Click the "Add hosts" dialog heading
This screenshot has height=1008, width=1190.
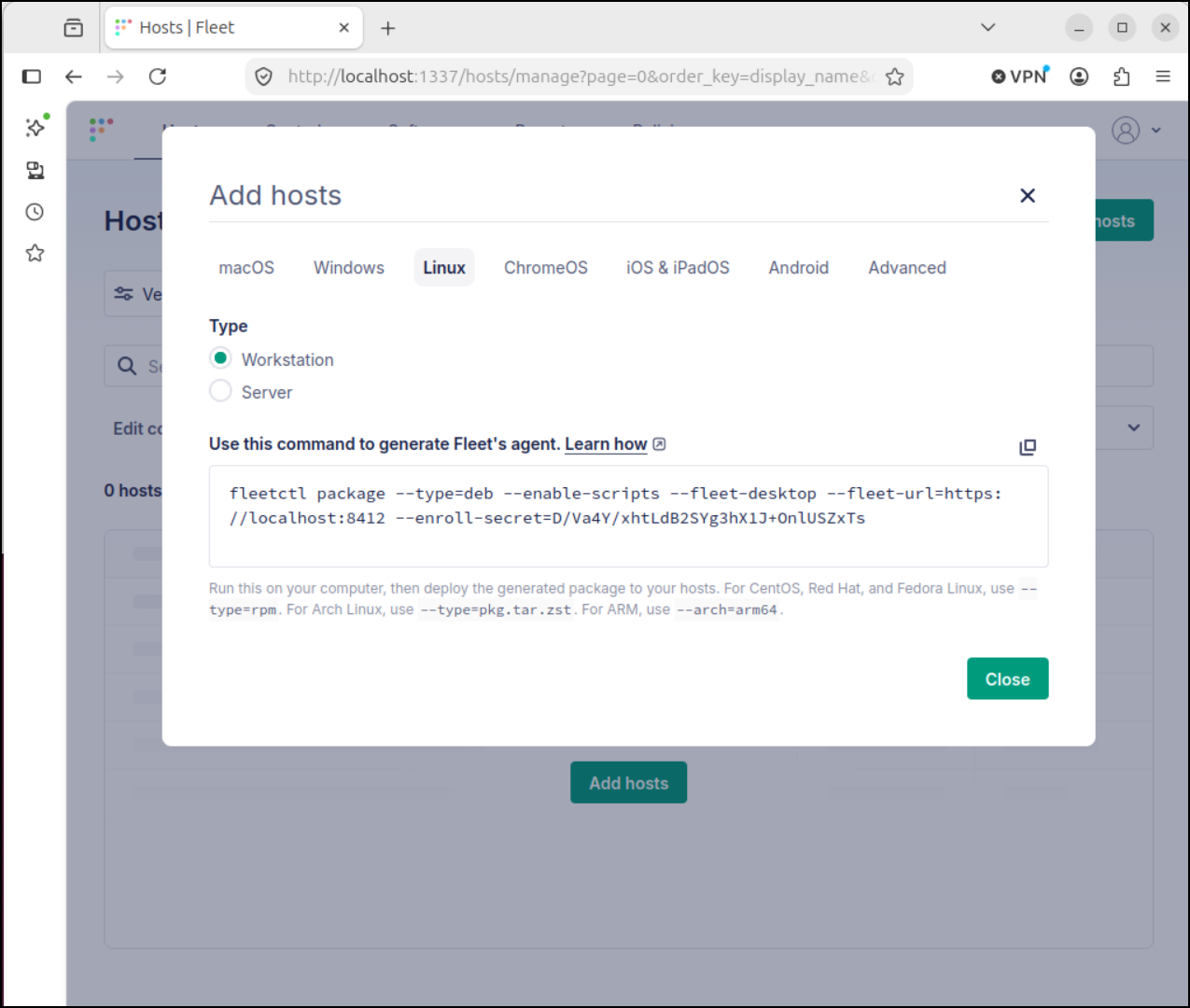(x=275, y=195)
